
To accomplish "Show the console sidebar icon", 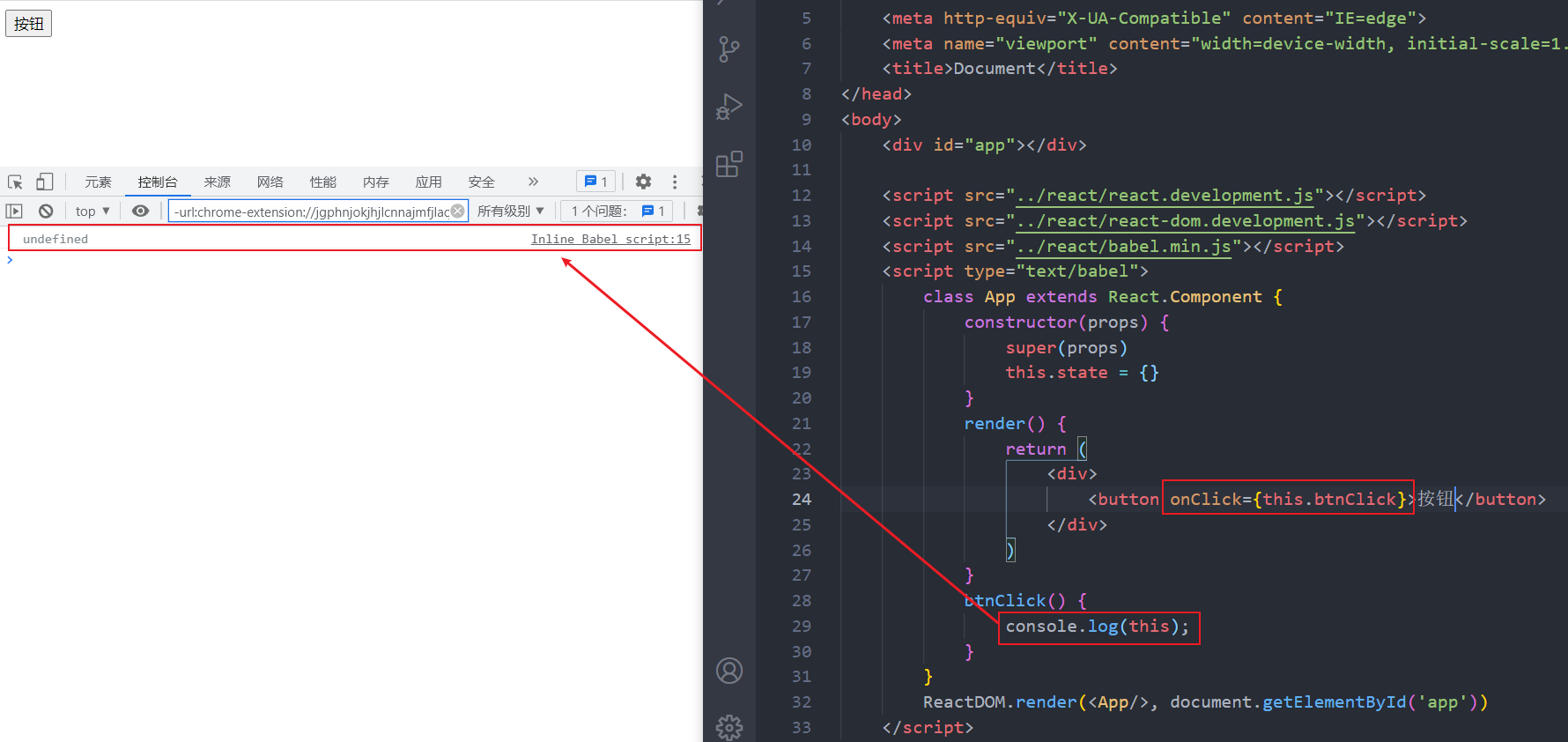I will point(14,211).
